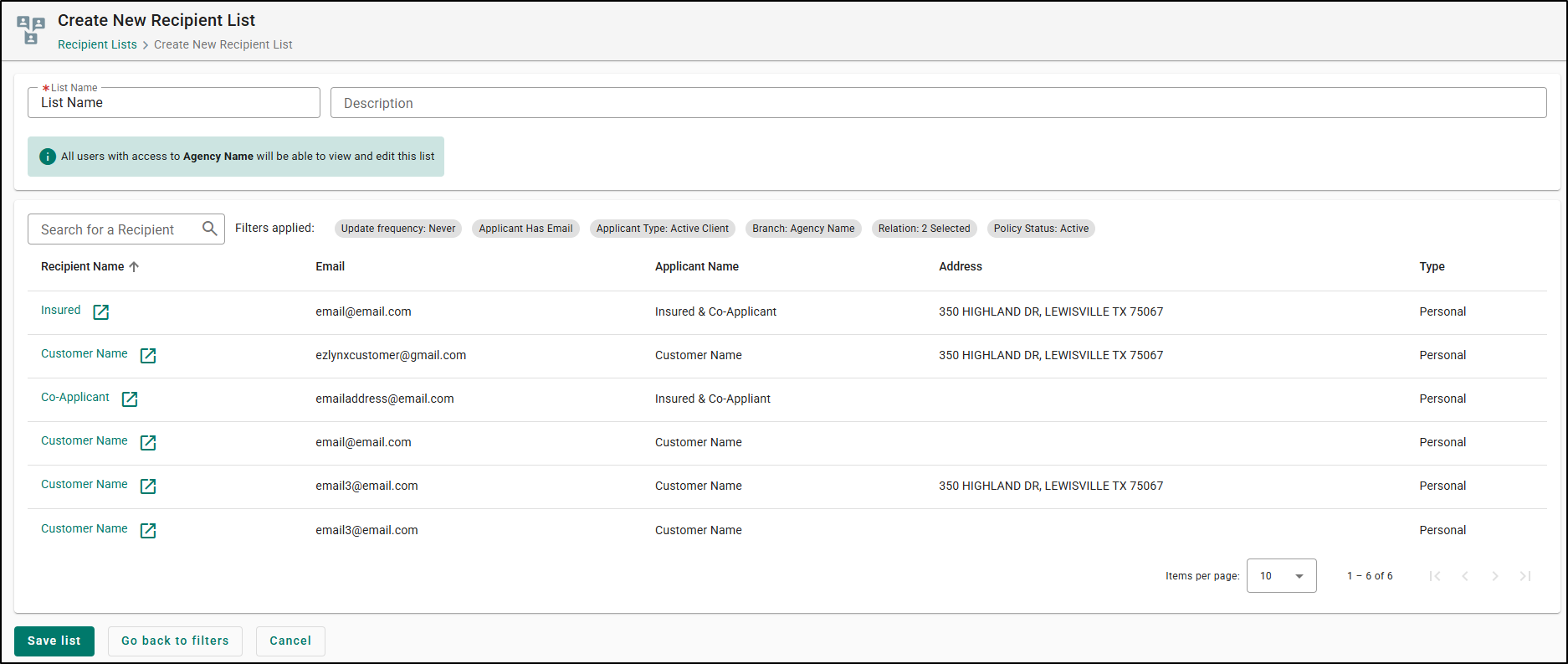Screen dimensions: 1568x664
Task: Click the List Name input field
Action: (174, 103)
